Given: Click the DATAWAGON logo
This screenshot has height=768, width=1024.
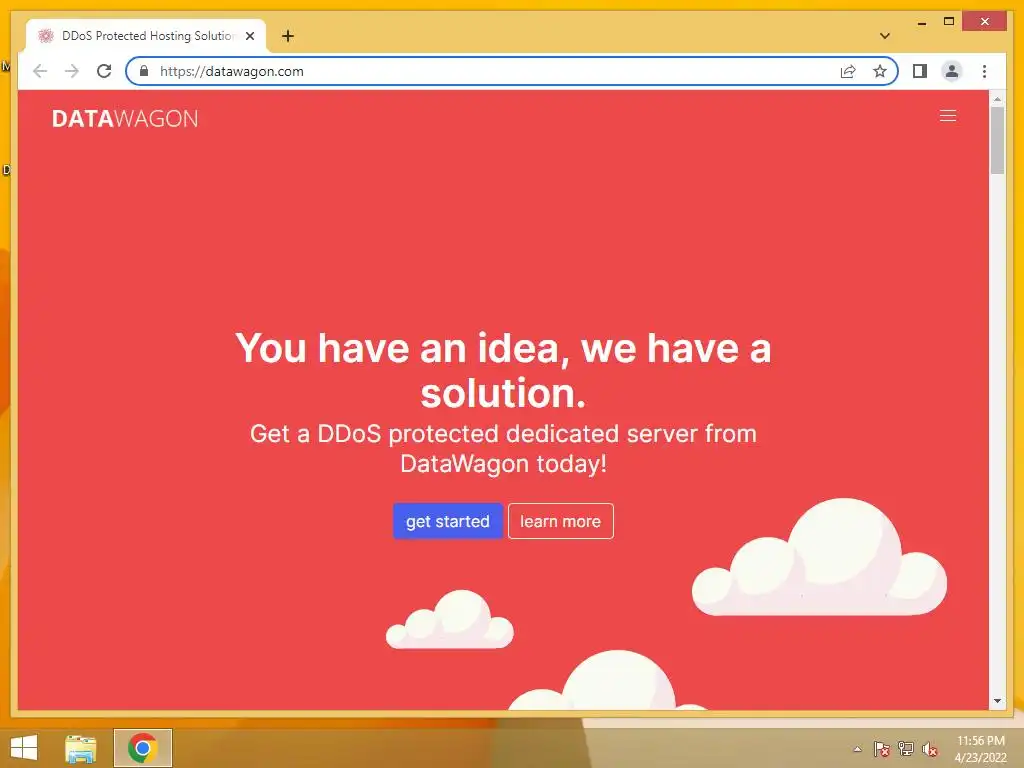Looking at the screenshot, I should [125, 118].
